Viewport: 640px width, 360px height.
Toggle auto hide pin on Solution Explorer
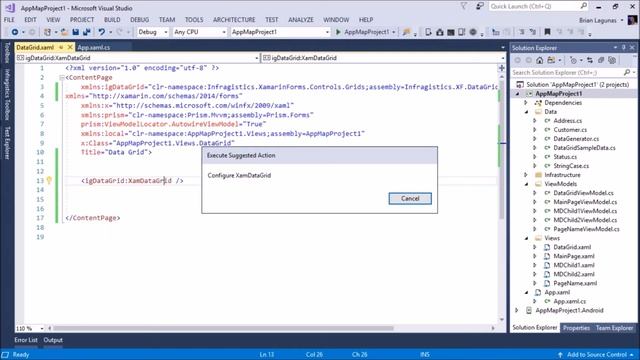pyautogui.click(x=624, y=48)
